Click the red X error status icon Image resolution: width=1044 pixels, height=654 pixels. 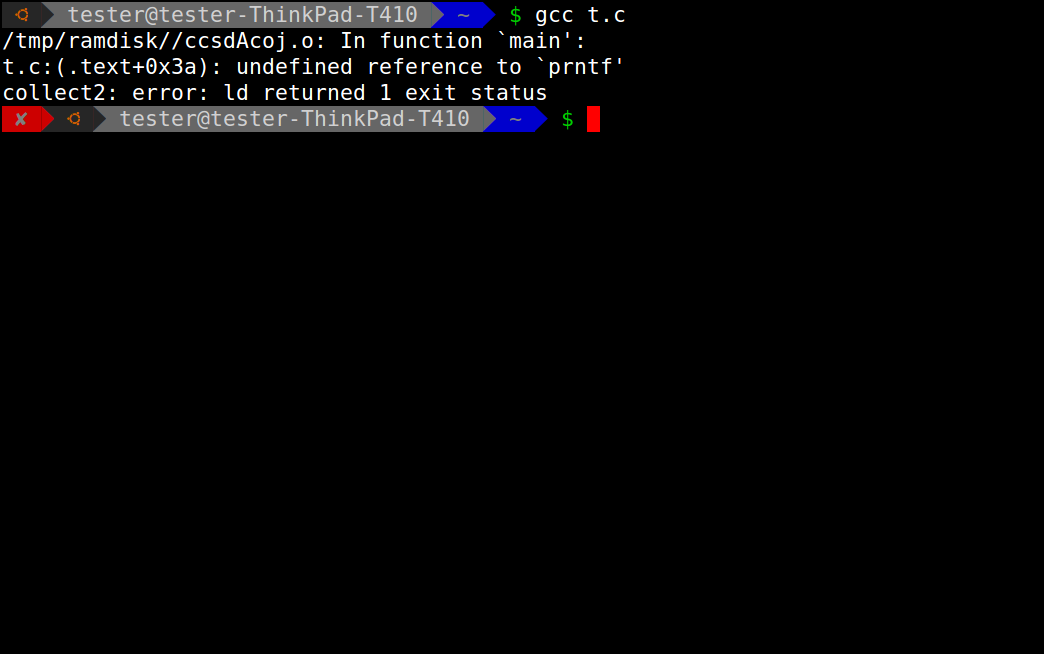coord(21,119)
